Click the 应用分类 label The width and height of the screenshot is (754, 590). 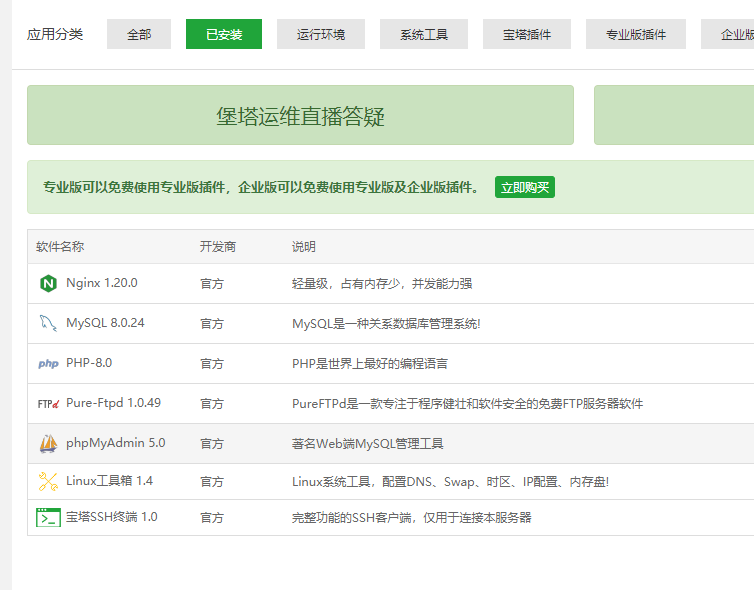[55, 34]
